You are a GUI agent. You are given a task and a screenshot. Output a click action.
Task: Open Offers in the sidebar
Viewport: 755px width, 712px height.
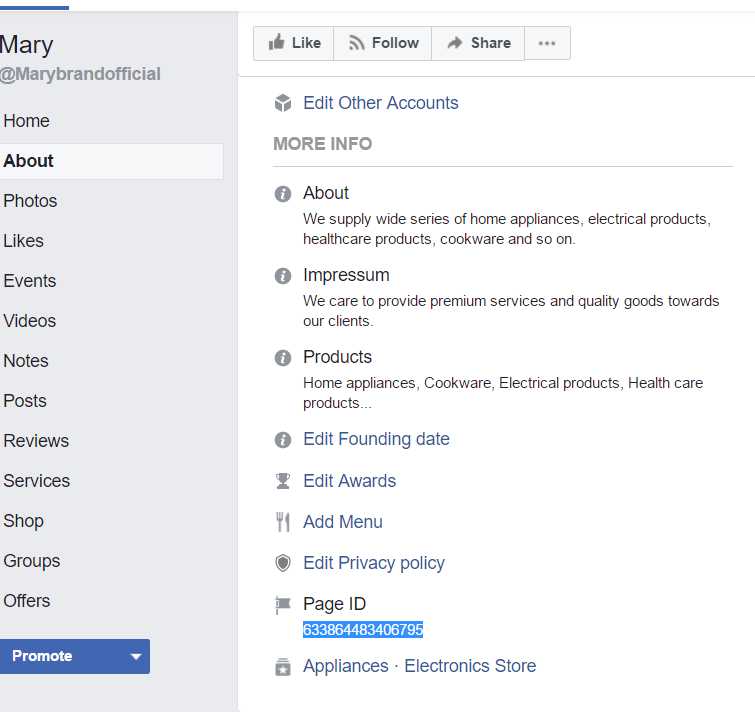click(26, 601)
